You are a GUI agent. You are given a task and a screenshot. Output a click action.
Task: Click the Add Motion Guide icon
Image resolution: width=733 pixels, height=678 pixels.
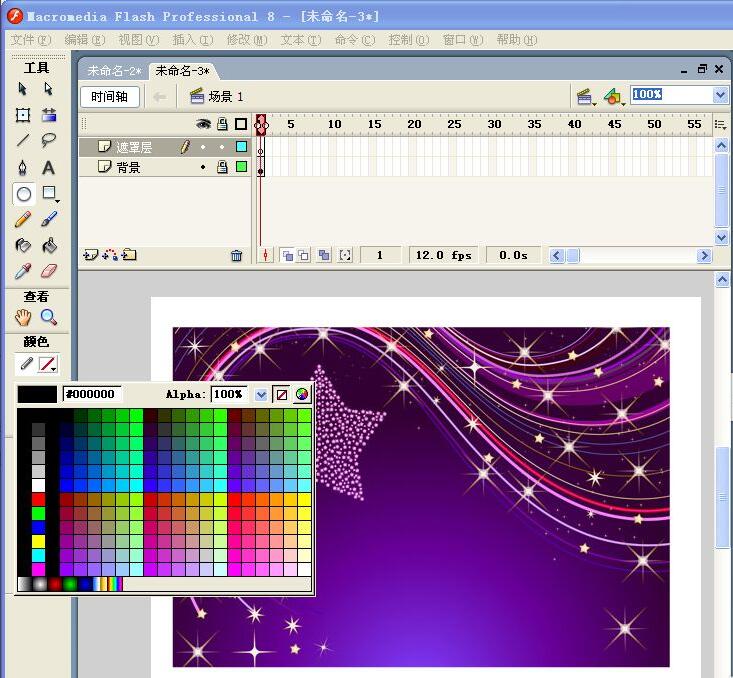coord(110,255)
